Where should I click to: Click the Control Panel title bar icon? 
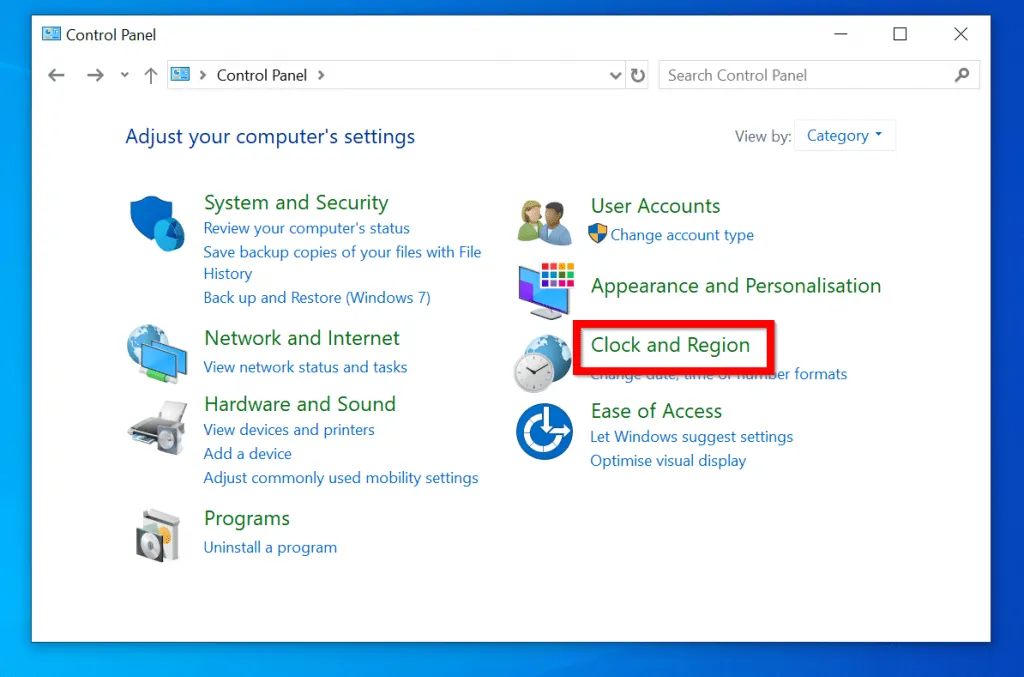(x=51, y=34)
